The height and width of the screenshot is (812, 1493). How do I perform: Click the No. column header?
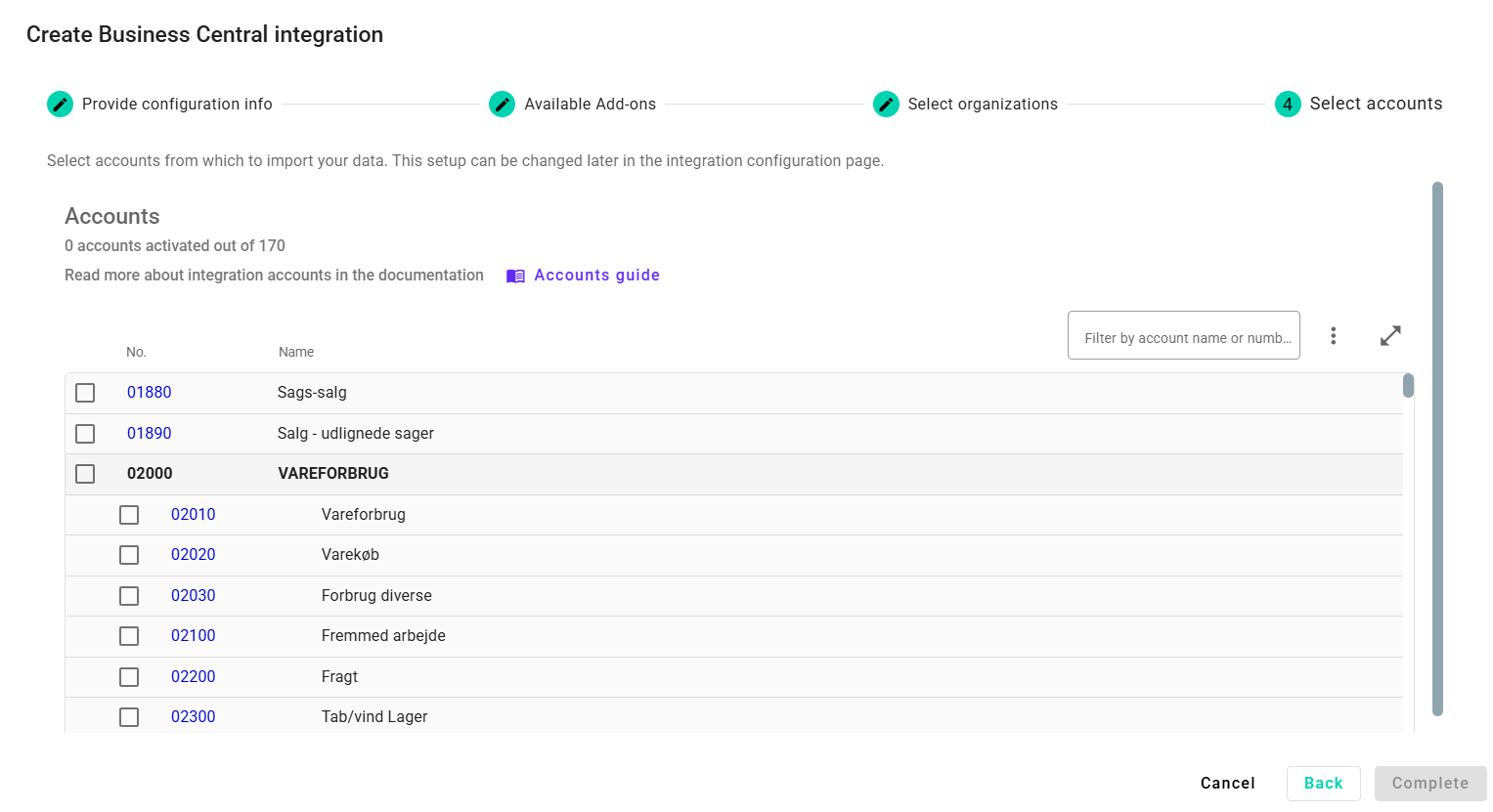point(136,352)
